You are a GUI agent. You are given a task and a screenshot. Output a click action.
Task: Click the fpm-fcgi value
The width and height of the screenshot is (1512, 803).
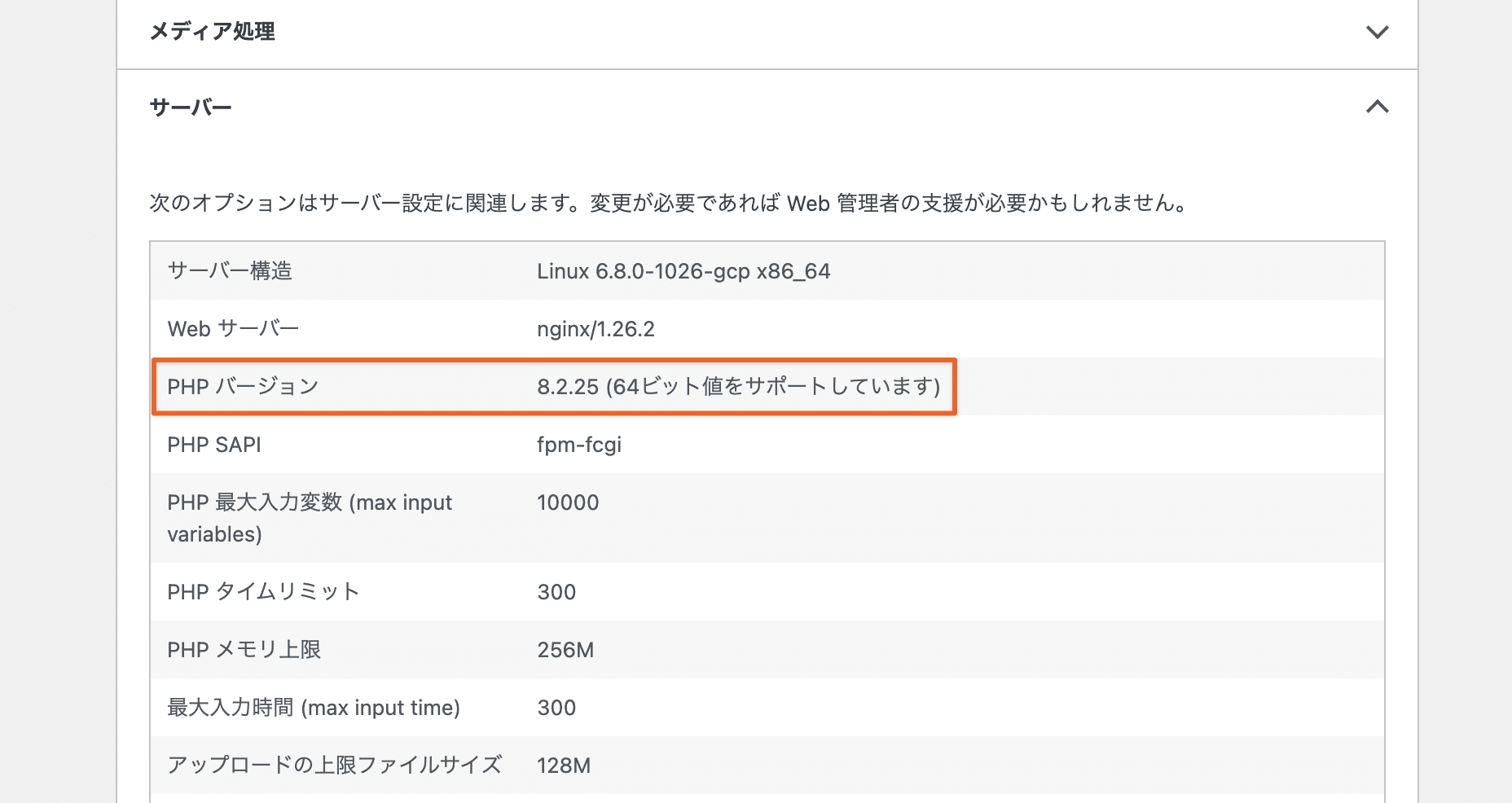coord(579,445)
